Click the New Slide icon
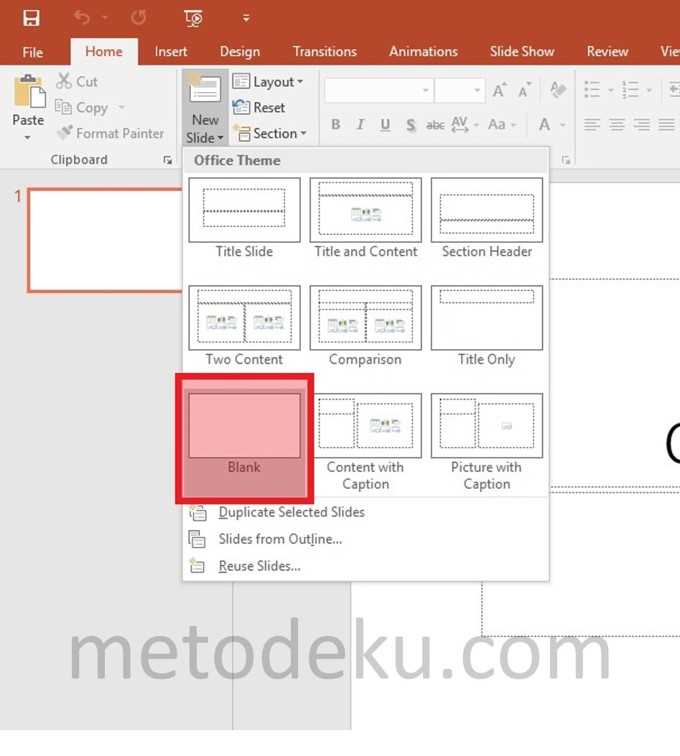The height and width of the screenshot is (756, 680). tap(205, 90)
